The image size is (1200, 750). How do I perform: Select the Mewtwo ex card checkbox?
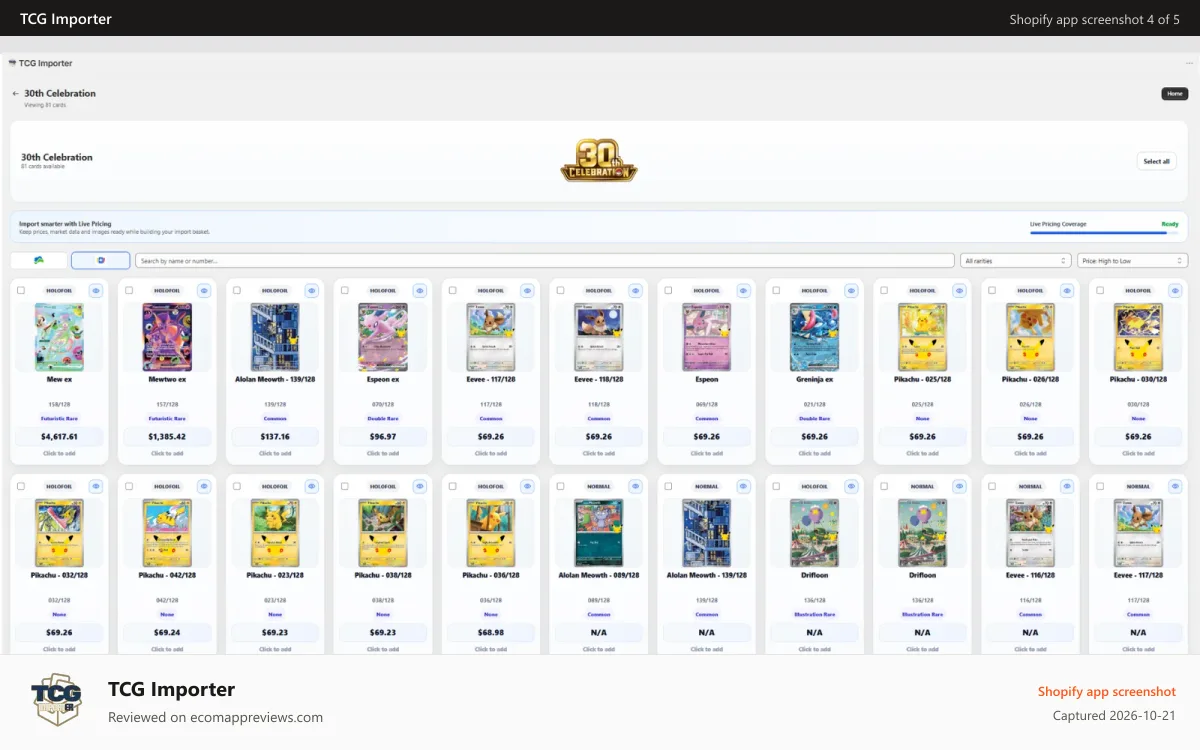129,290
